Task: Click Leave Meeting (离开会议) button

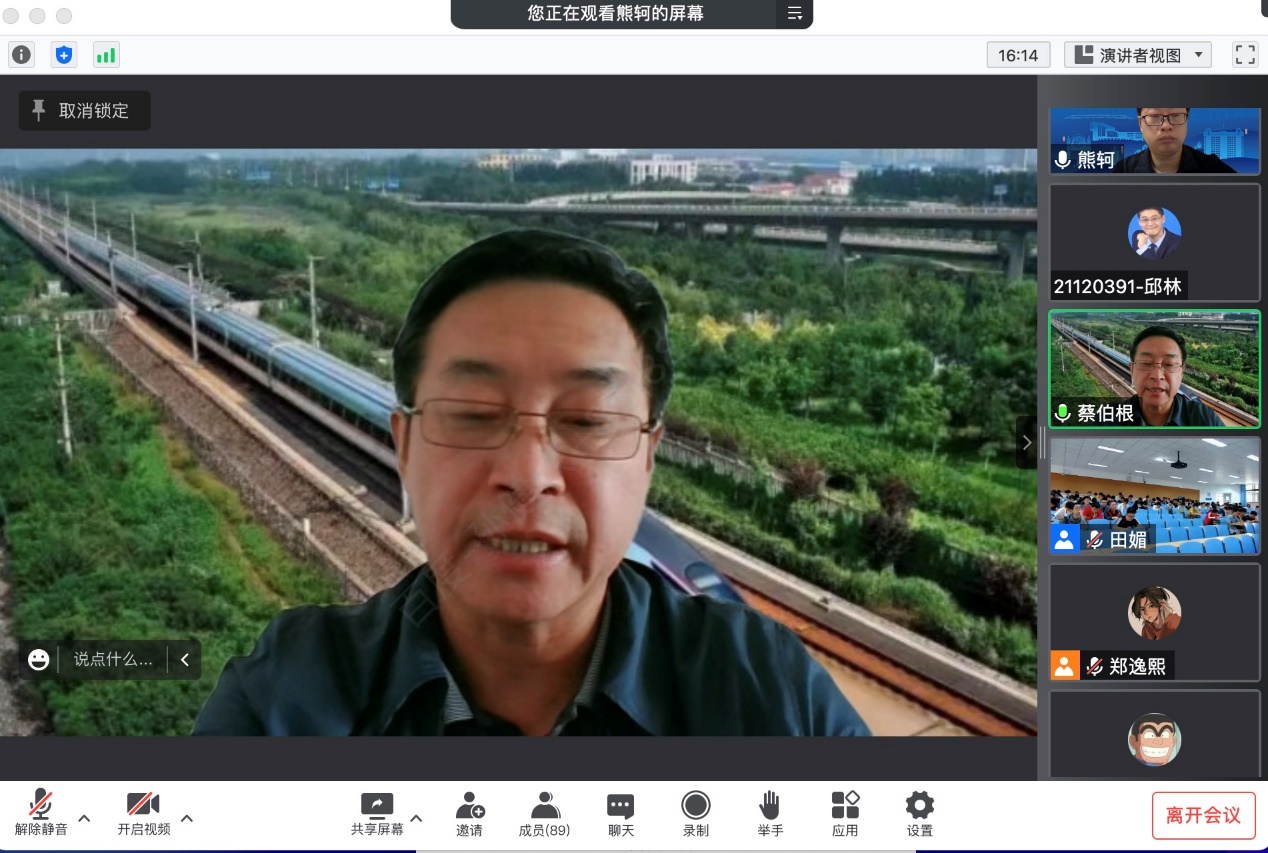Action: pyautogui.click(x=1203, y=815)
